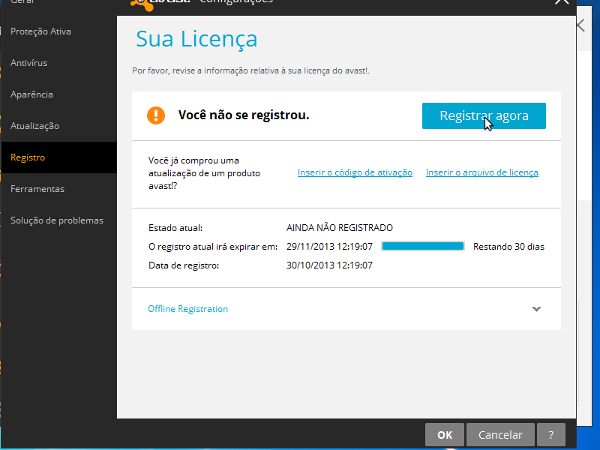
Task: Click the Offline Registration chevron arrow
Action: 536,309
